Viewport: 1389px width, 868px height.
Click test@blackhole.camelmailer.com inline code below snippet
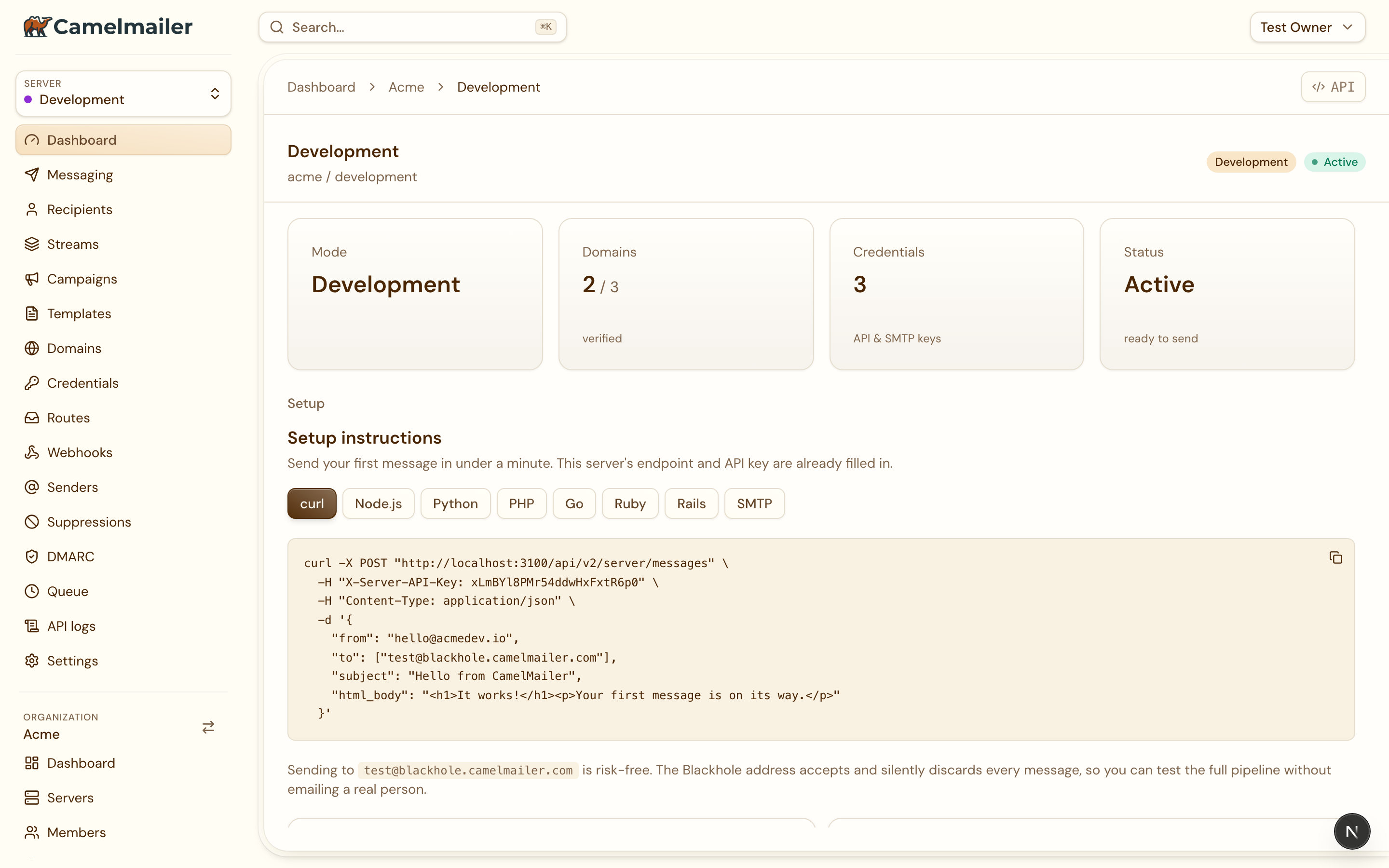[x=468, y=771]
